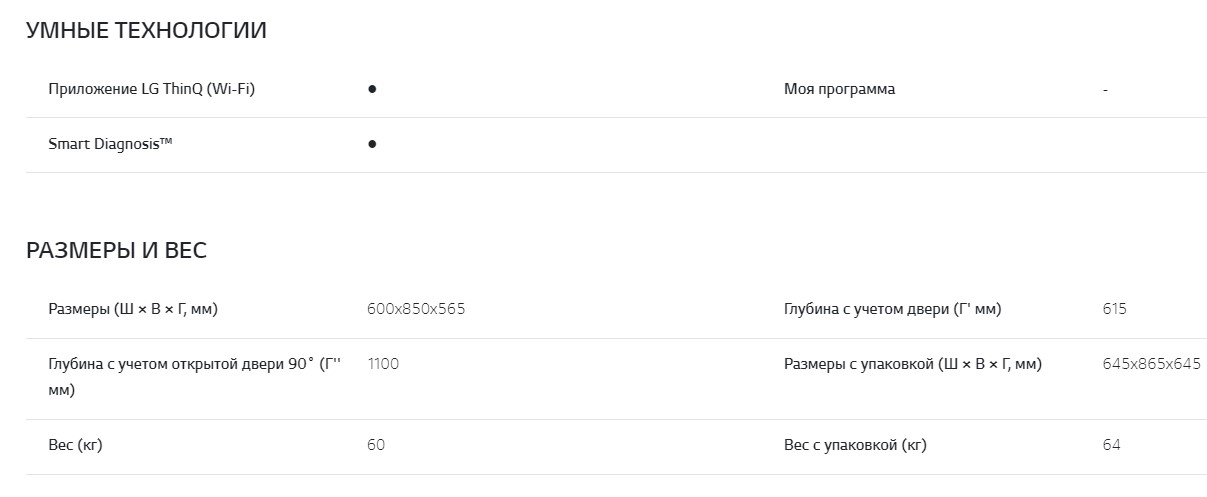Select the Моя программа label
1207x497 pixels.
[839, 89]
